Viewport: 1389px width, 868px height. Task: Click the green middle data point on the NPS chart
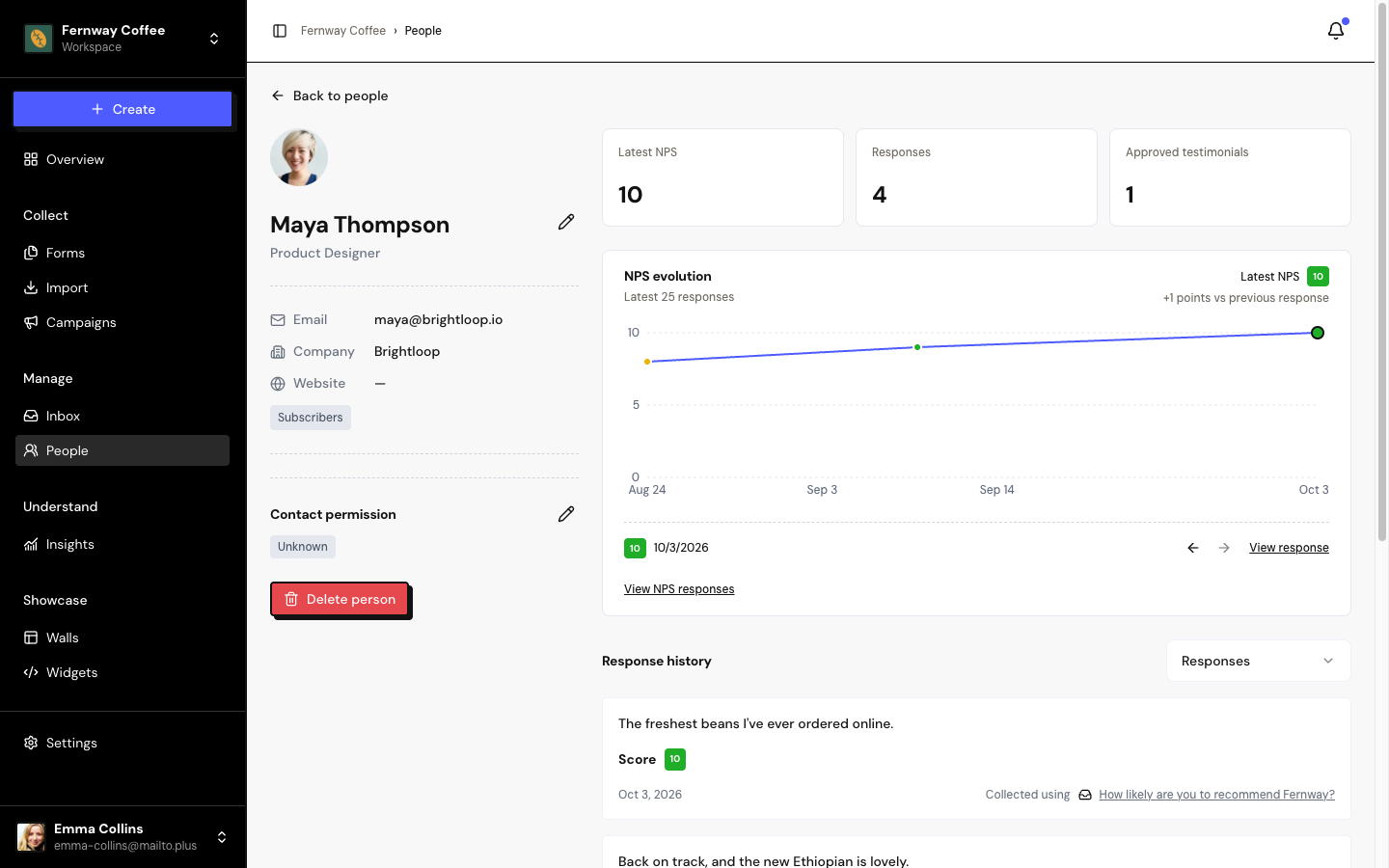pyautogui.click(x=917, y=347)
